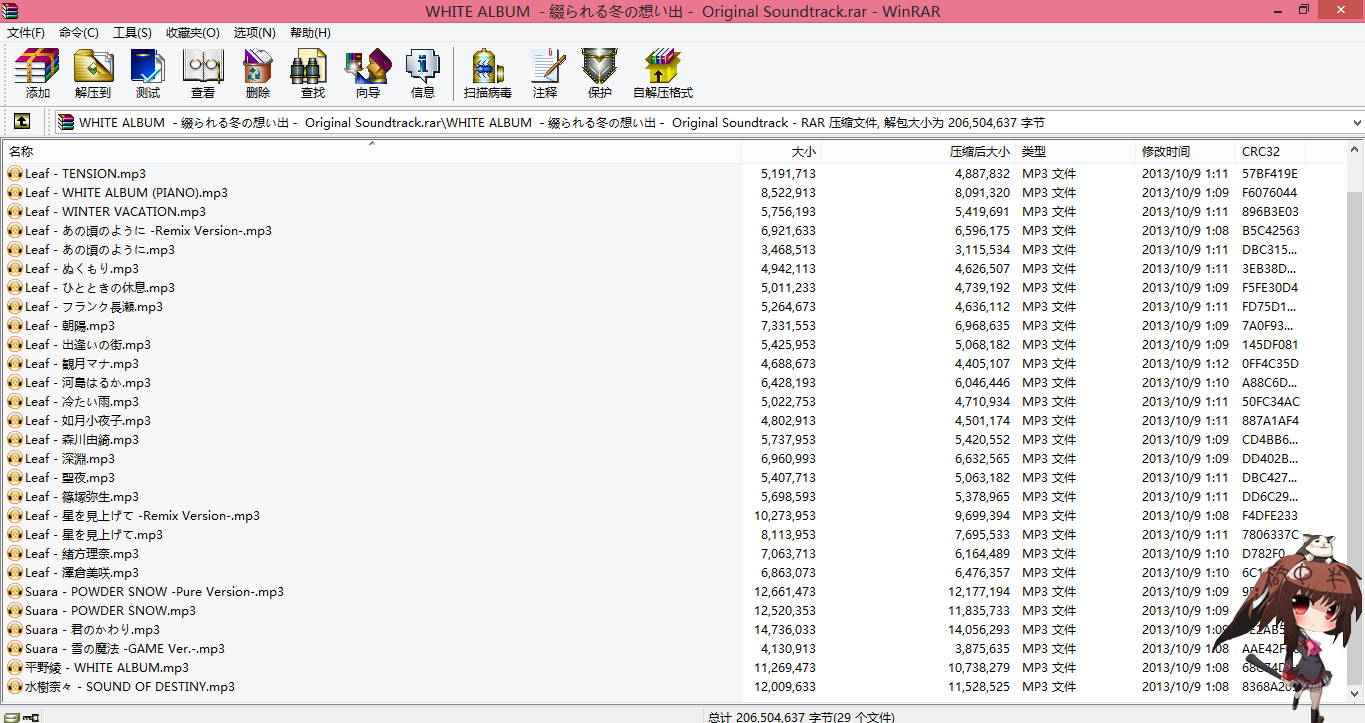Open the 收藏夹(O) menu
Screen dimensions: 1365x723
click(193, 33)
